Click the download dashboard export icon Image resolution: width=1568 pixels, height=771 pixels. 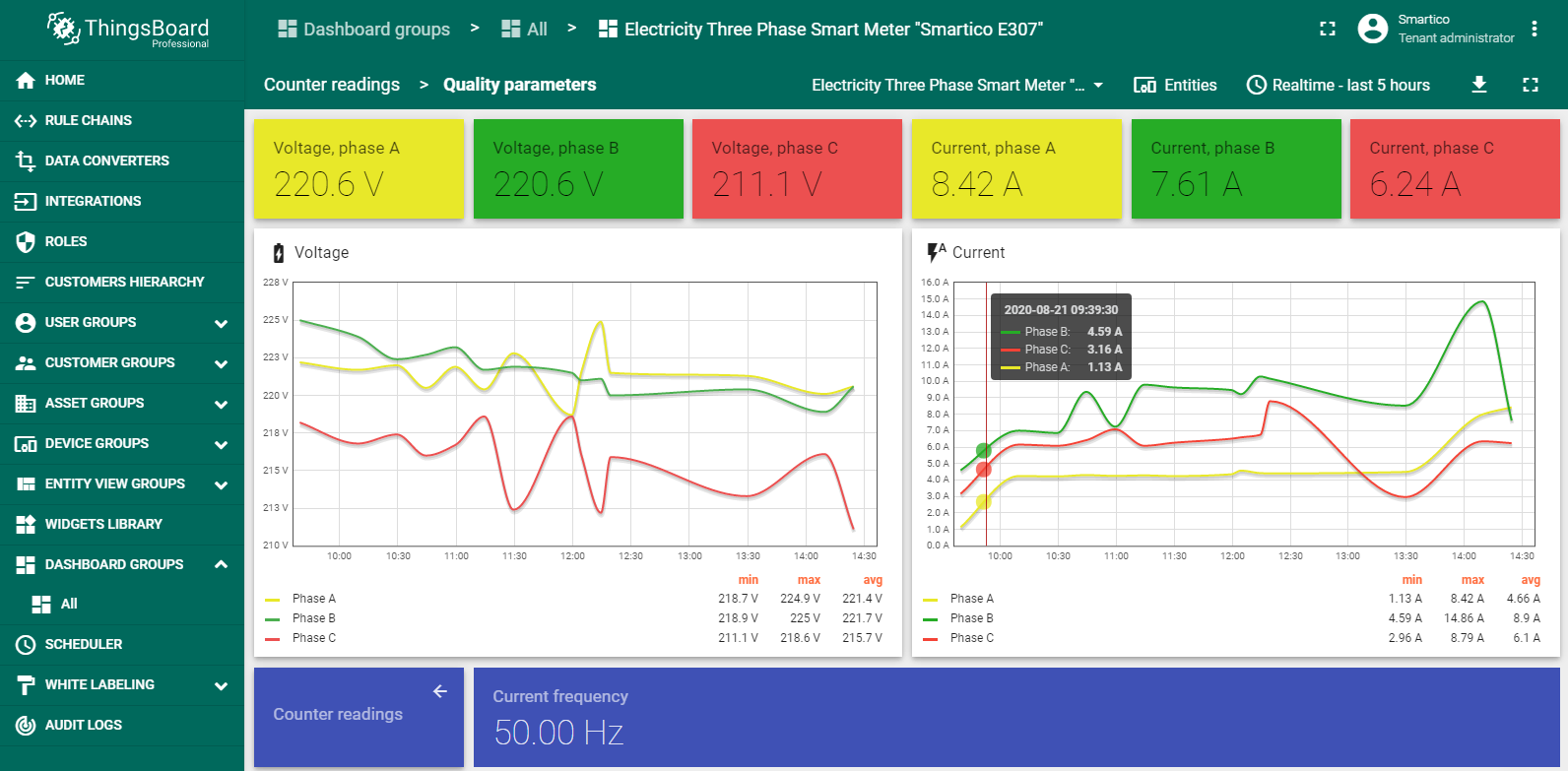pyautogui.click(x=1478, y=85)
